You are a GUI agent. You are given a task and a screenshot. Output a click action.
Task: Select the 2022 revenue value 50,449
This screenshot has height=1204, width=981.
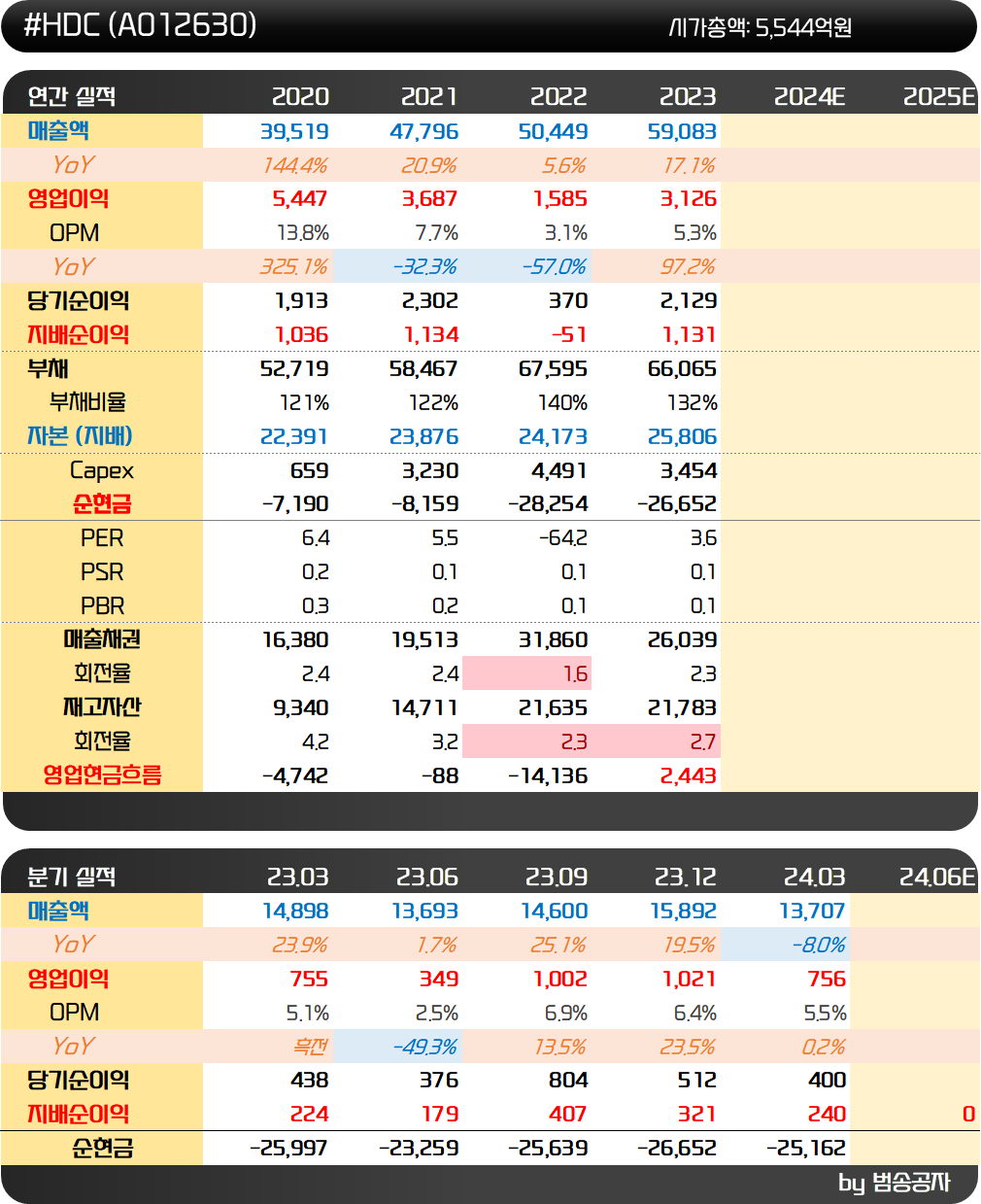click(553, 131)
